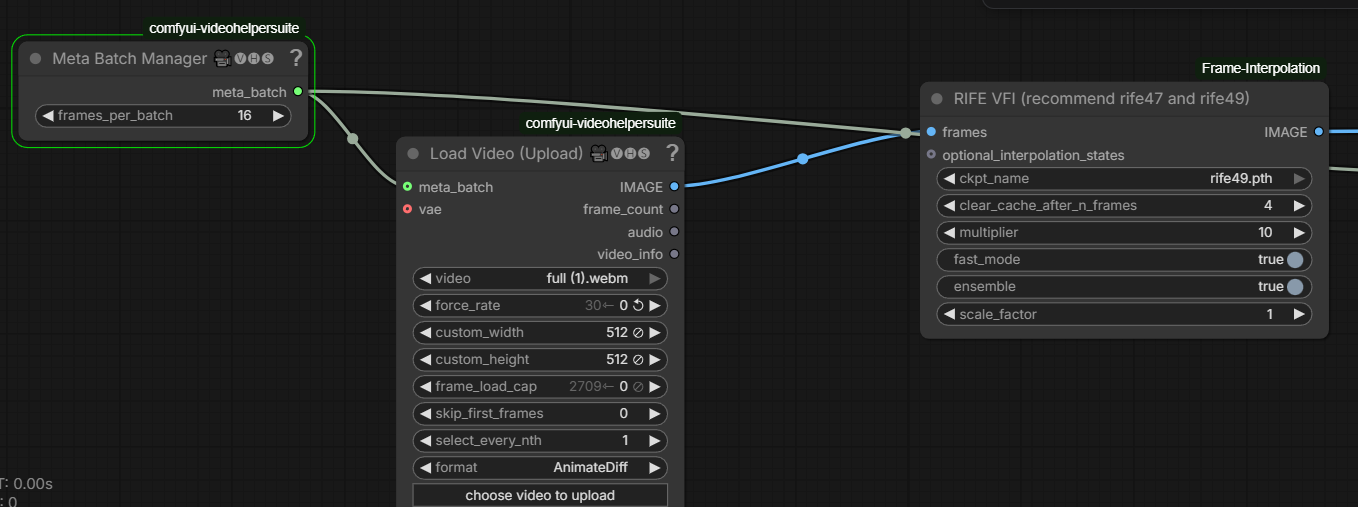Increase select_every_nth with right arrow
The height and width of the screenshot is (507, 1358).
pyautogui.click(x=655, y=440)
